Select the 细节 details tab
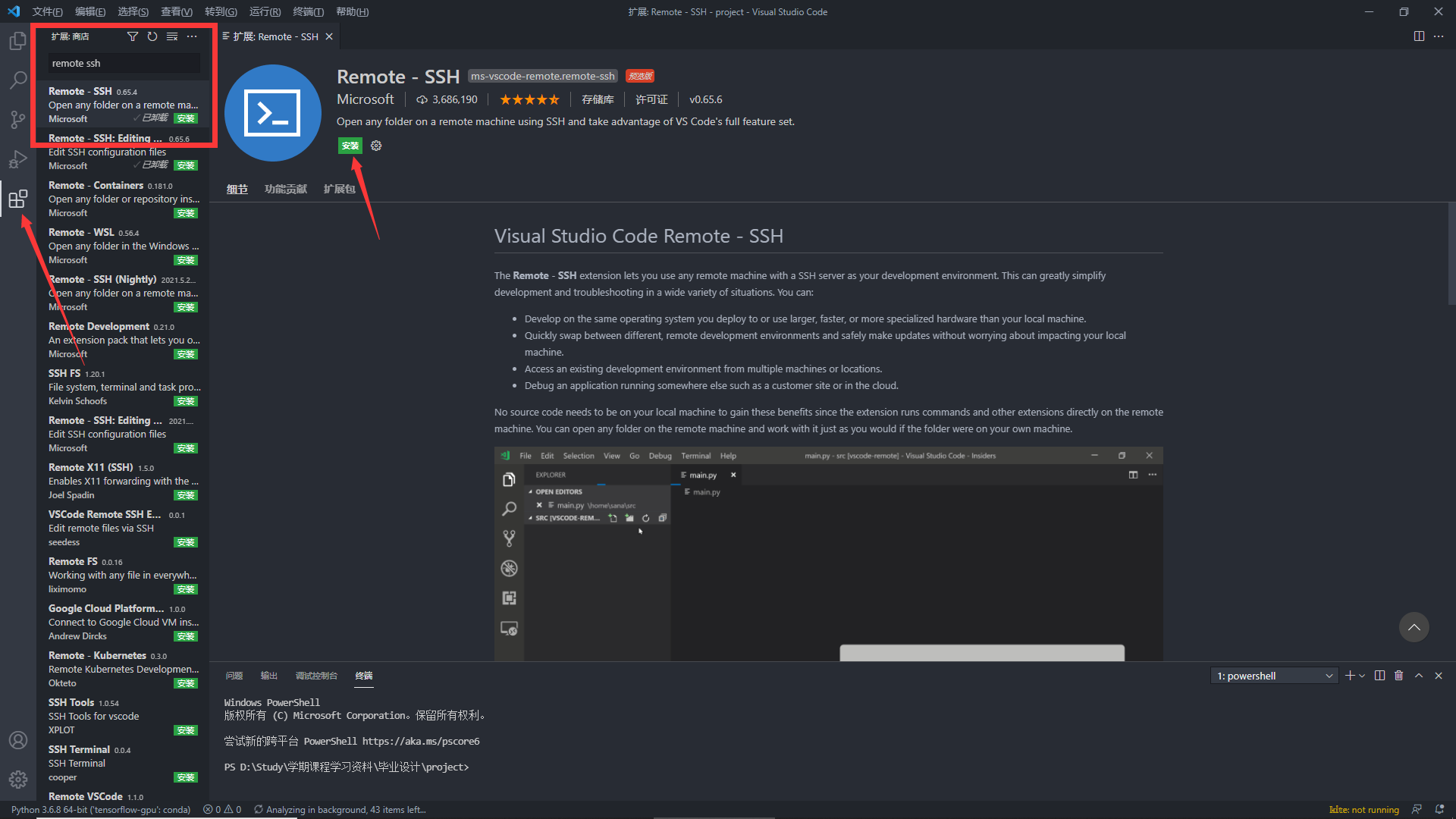This screenshot has height=819, width=1456. tap(237, 189)
